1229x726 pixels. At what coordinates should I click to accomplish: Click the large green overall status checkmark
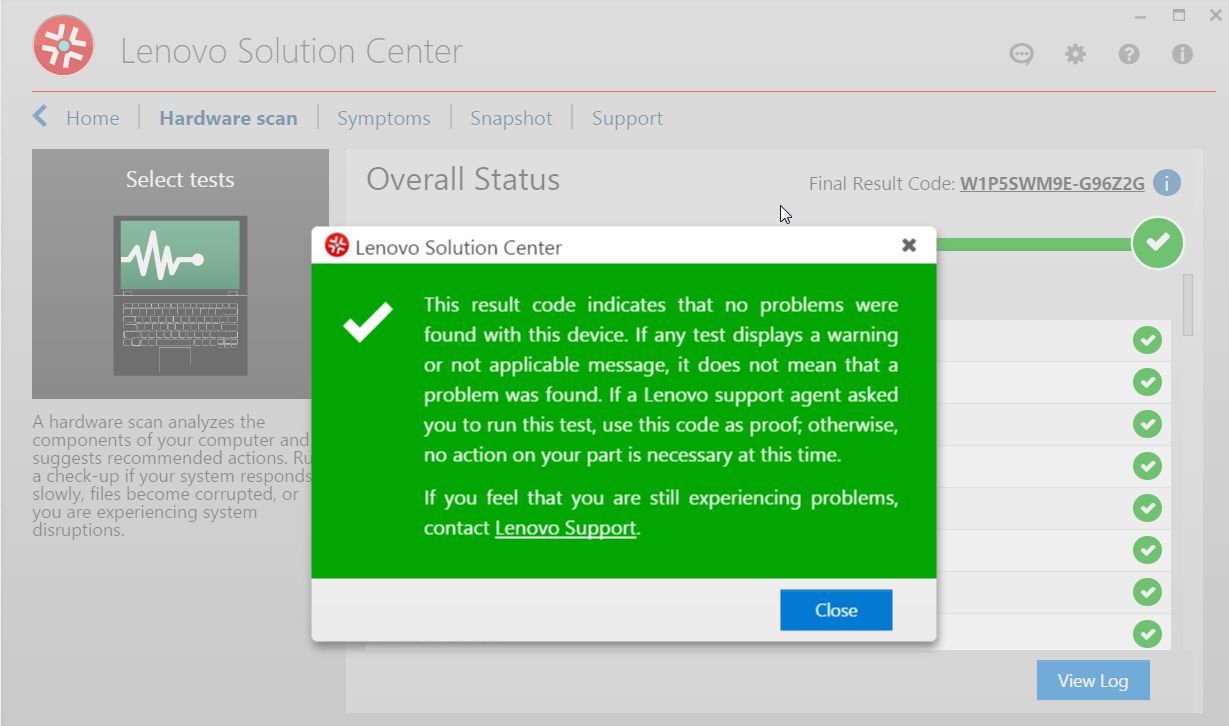[x=1158, y=243]
